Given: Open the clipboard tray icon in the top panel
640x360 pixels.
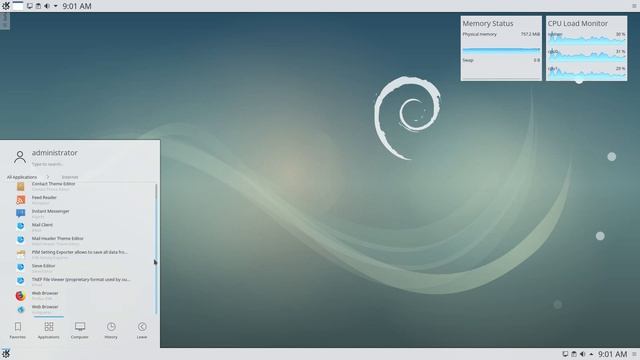Looking at the screenshot, I should 38,6.
